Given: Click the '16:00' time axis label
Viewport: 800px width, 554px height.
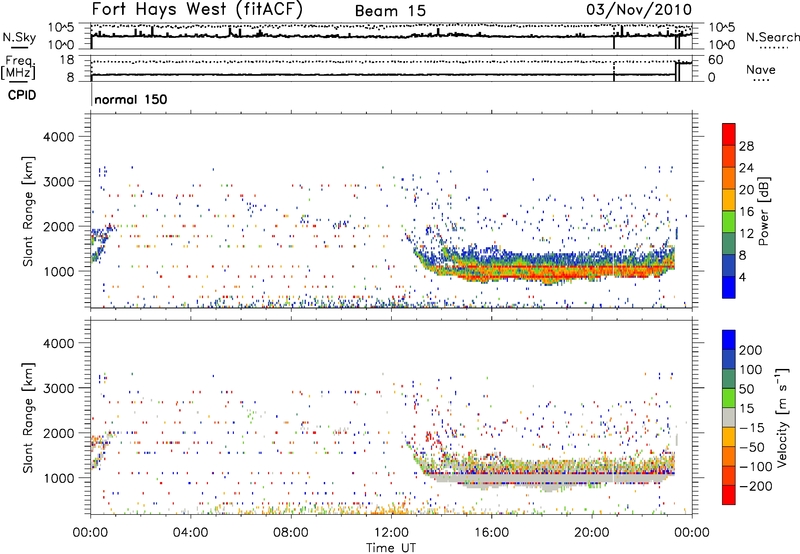Looking at the screenshot, I should click(491, 533).
